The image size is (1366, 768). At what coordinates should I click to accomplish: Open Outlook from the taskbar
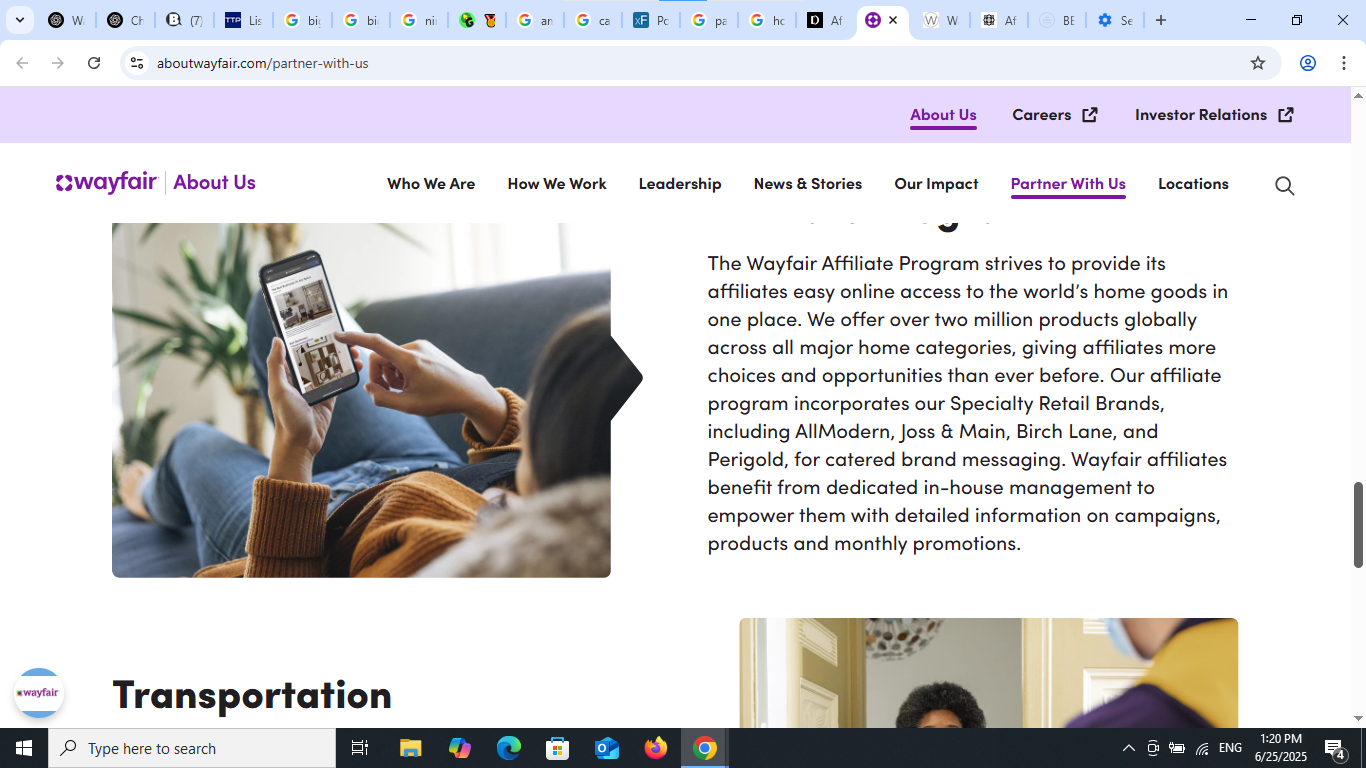coord(607,748)
